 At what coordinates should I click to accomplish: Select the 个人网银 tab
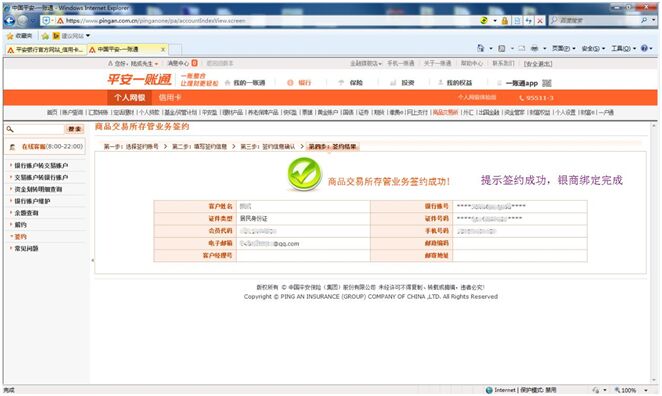129,98
